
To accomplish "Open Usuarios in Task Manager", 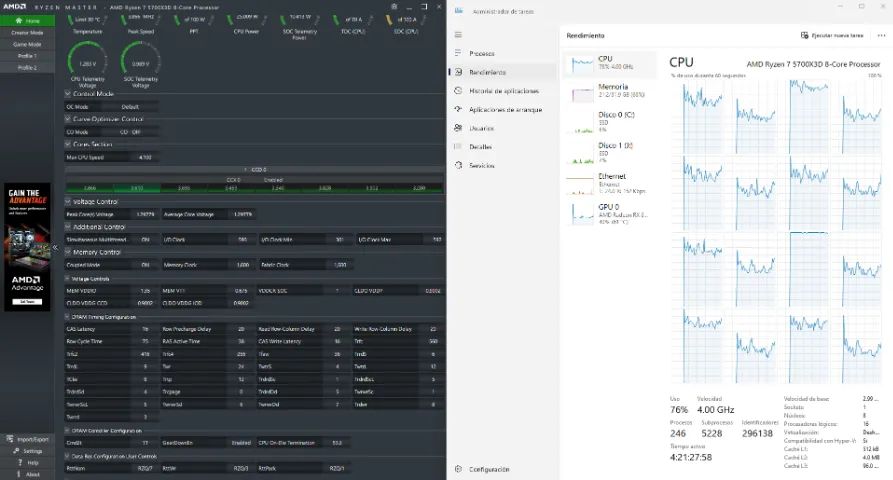I will click(x=501, y=128).
